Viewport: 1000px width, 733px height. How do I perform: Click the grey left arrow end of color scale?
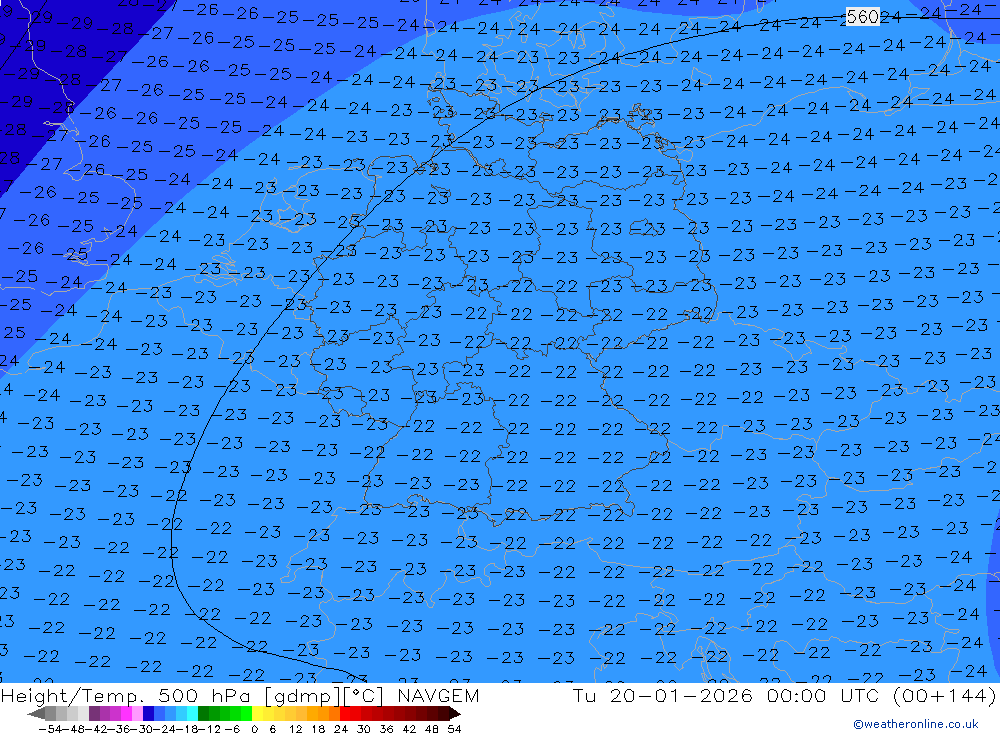click(36, 714)
